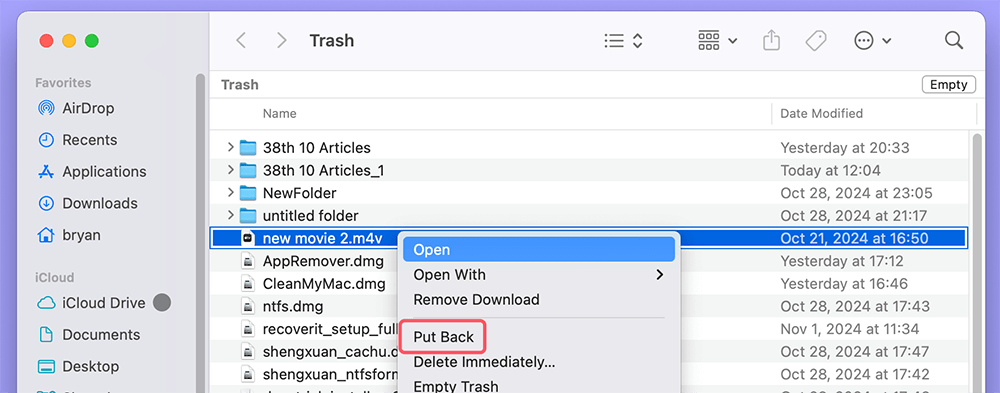
Task: Select the recoverit_setup_full file icon
Action: click(248, 329)
